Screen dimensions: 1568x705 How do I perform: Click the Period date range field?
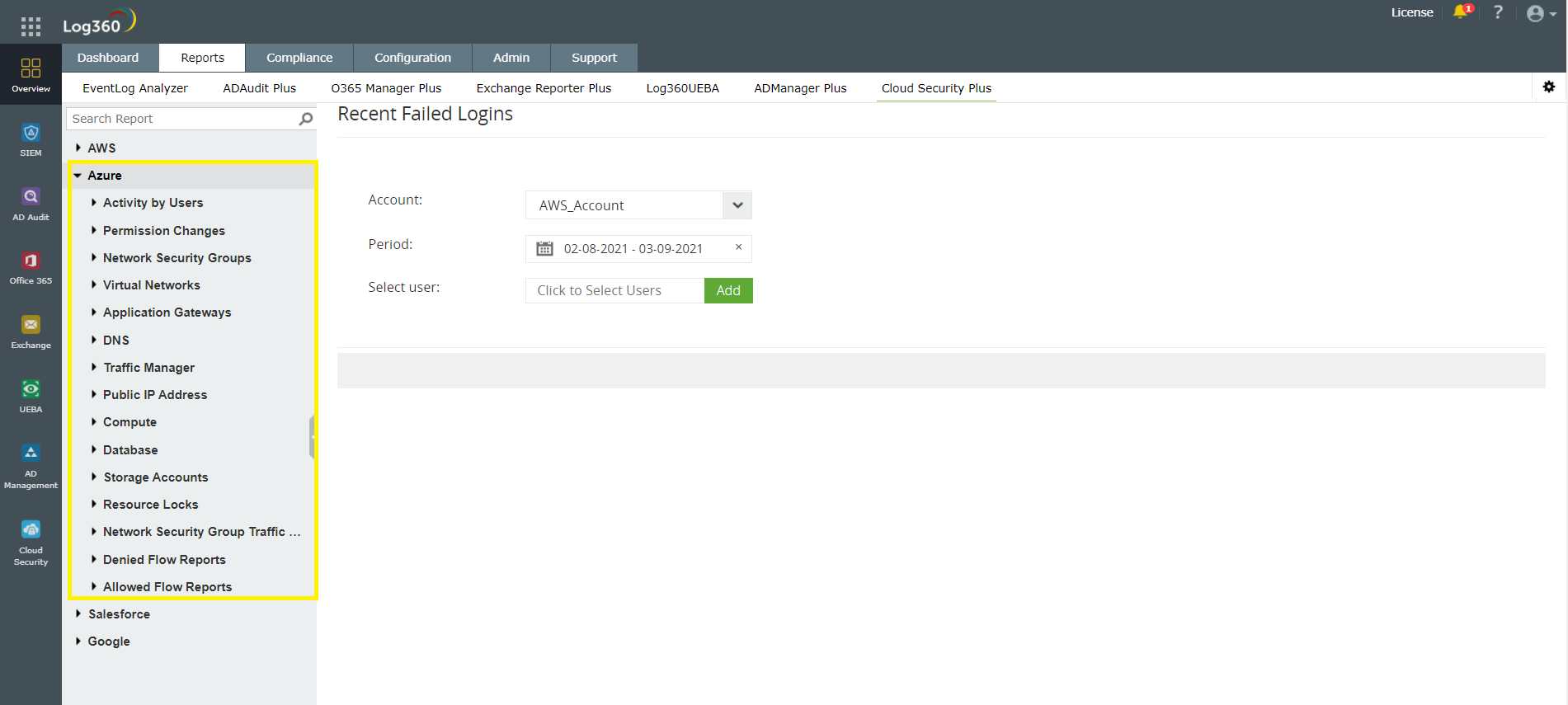click(x=638, y=248)
